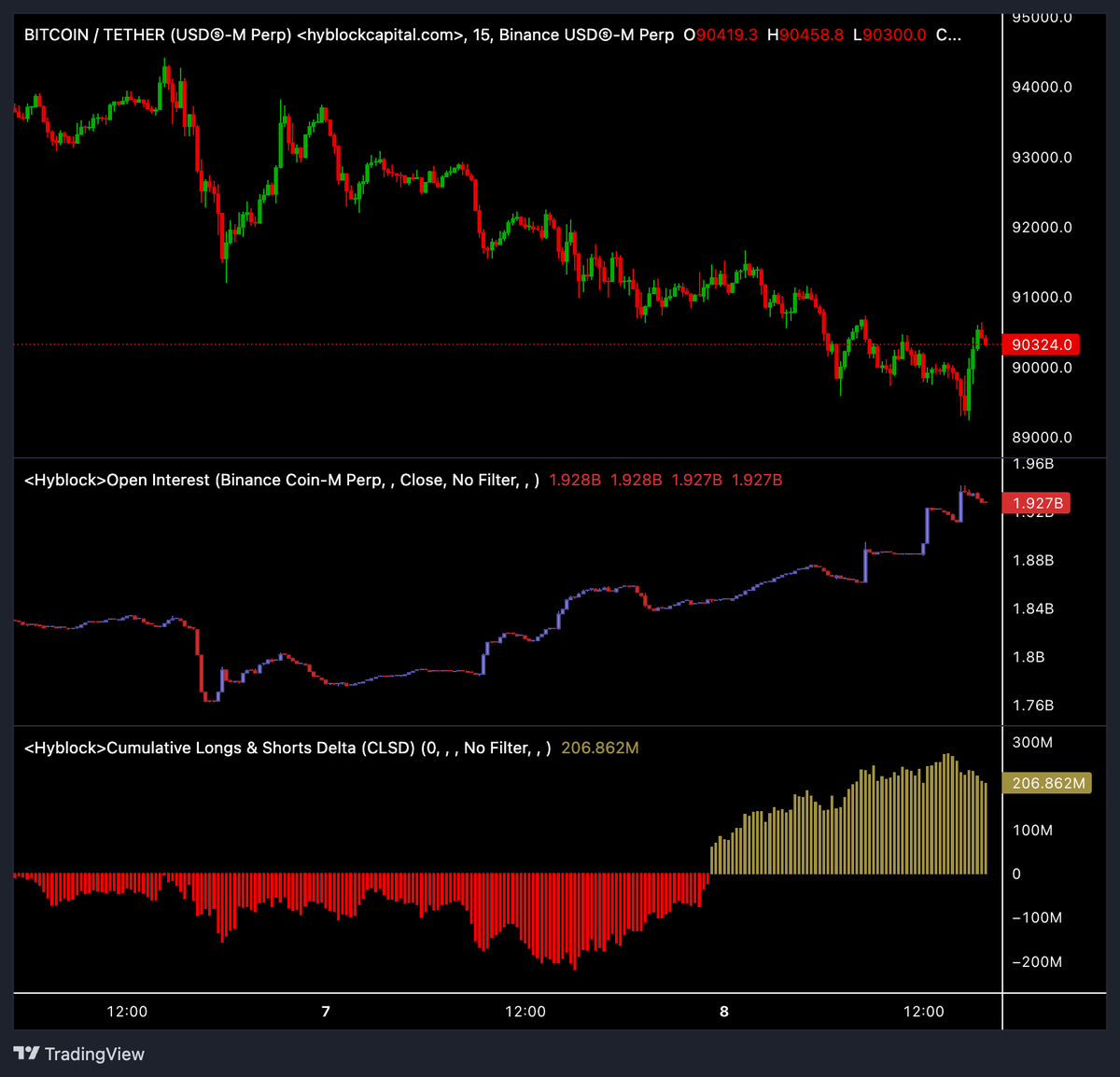1120x1077 pixels.
Task: Click the 0 baseline label of the CLSD panel
Action: 1015,874
